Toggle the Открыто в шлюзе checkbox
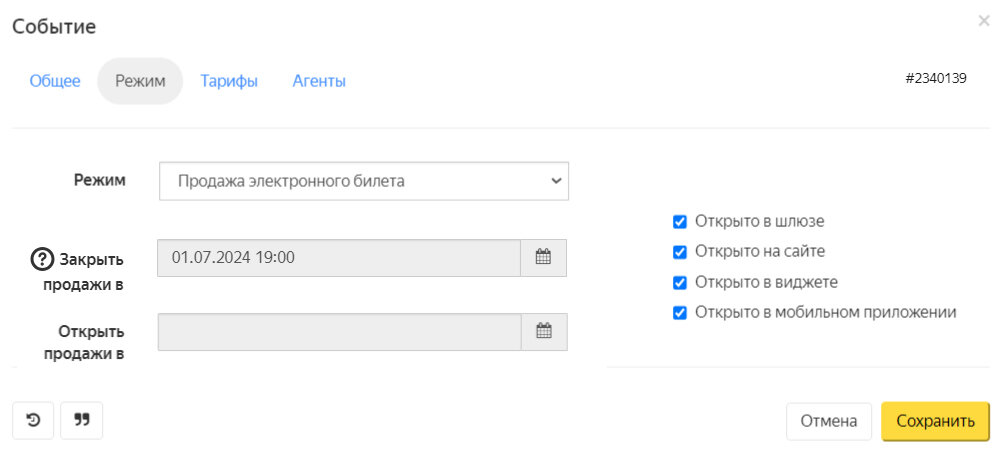 (680, 222)
